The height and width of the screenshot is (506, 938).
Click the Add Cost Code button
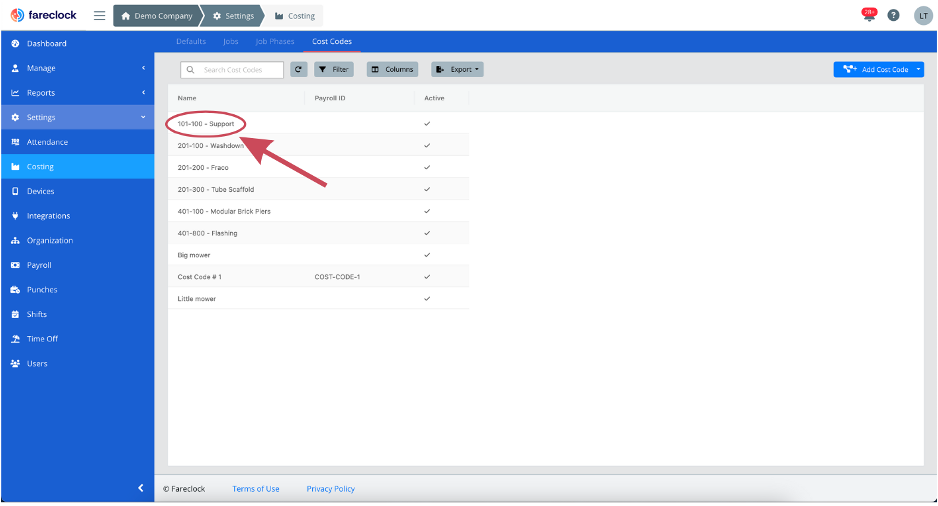point(873,69)
